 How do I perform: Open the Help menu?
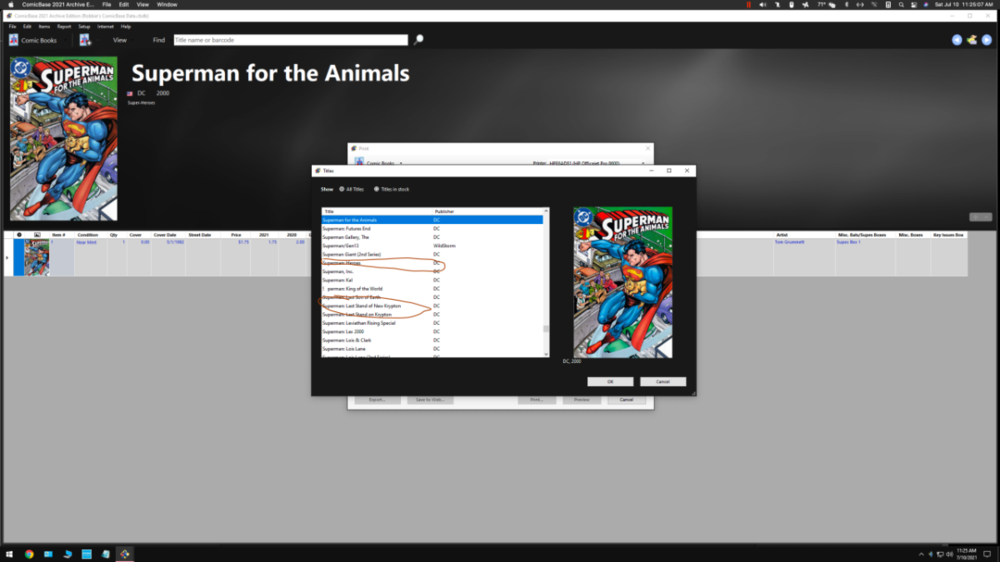coord(126,27)
